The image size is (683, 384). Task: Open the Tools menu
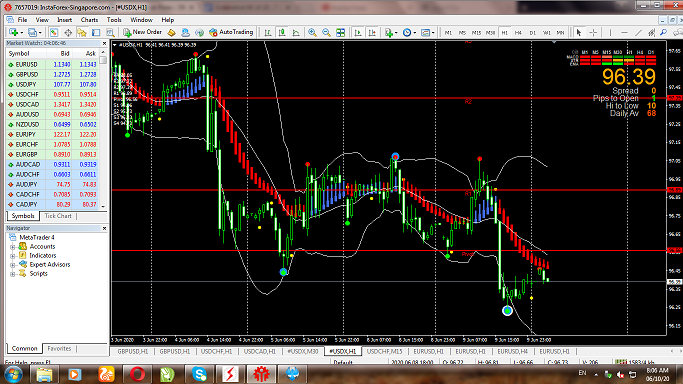tap(114, 20)
